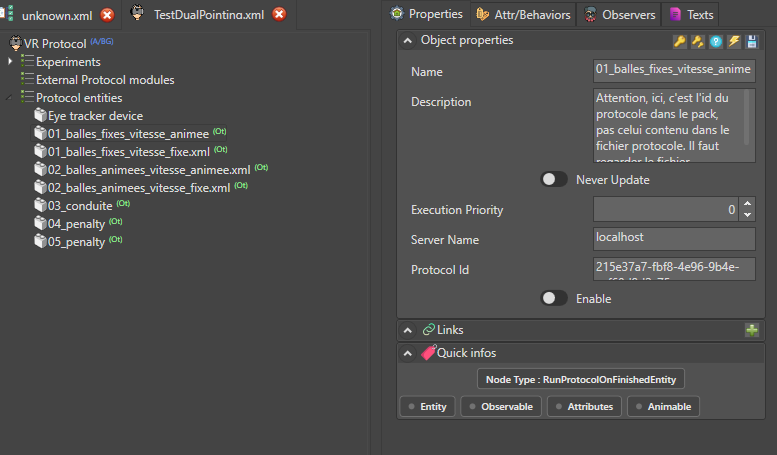Click the VR Protocol root node icon
777x455 pixels.
coord(15,43)
